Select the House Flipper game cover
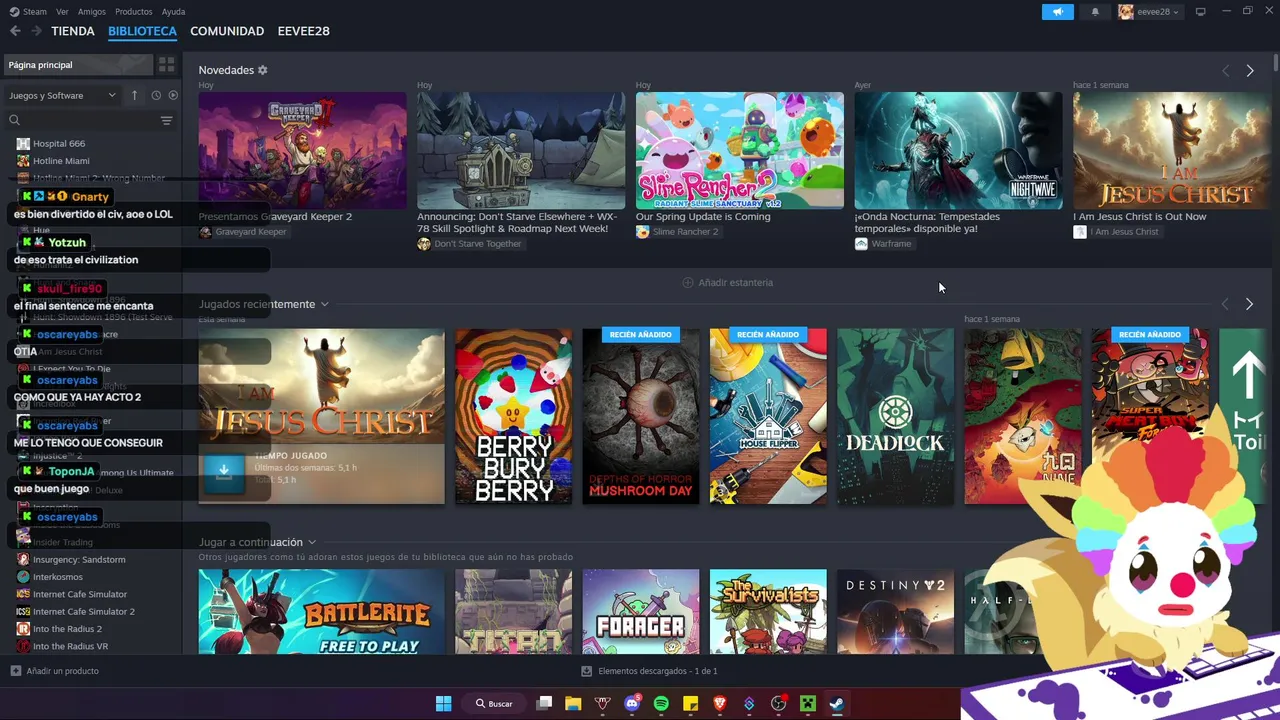1280x720 pixels. (768, 416)
